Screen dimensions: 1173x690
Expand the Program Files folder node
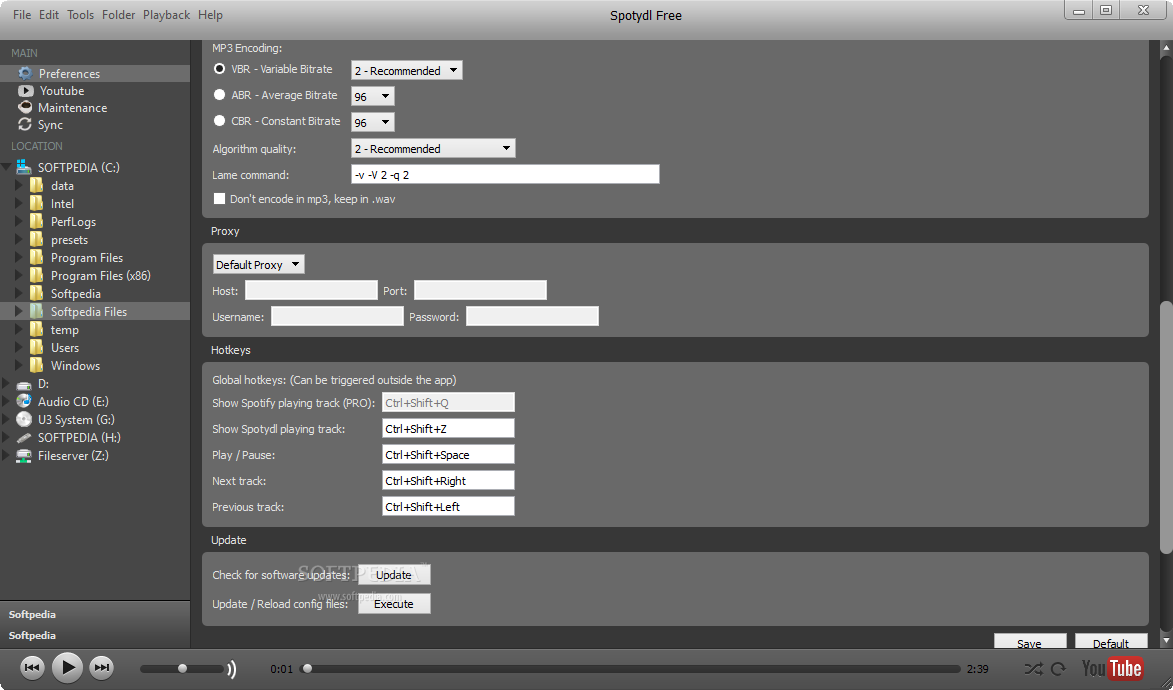click(19, 257)
